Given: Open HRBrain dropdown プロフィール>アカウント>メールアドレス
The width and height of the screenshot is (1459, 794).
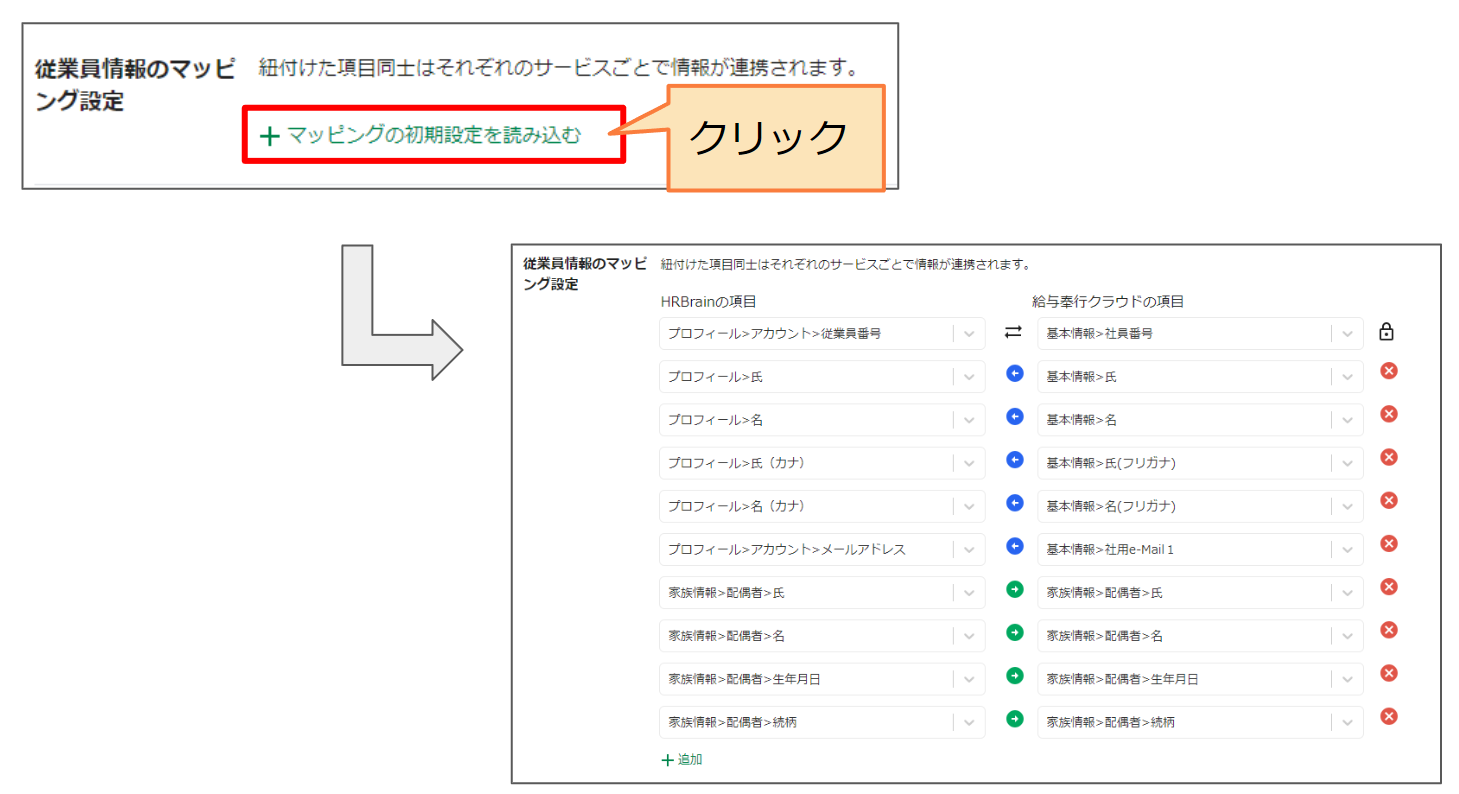Looking at the screenshot, I should click(822, 549).
